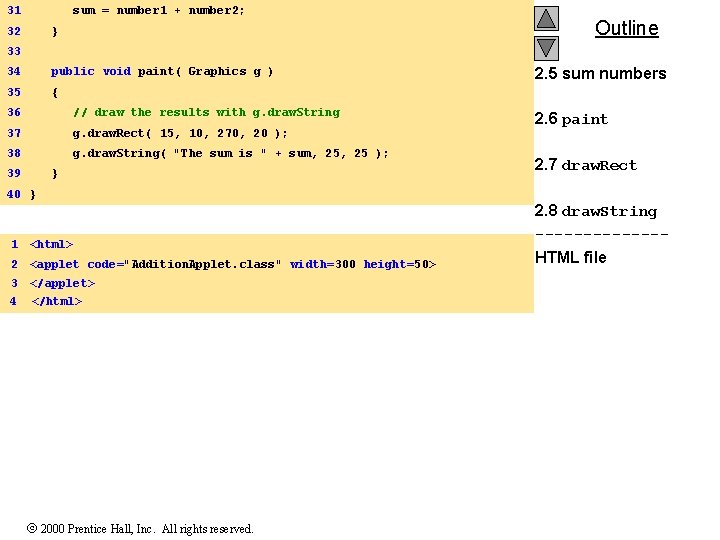Click the g.drawRect statement on line 37
The width and height of the screenshot is (720, 540).
pos(180,133)
